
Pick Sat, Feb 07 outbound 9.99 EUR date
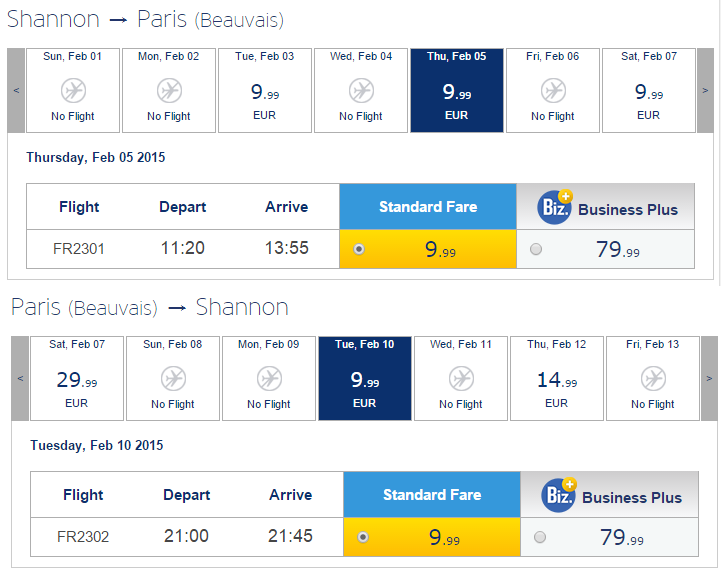pos(649,91)
